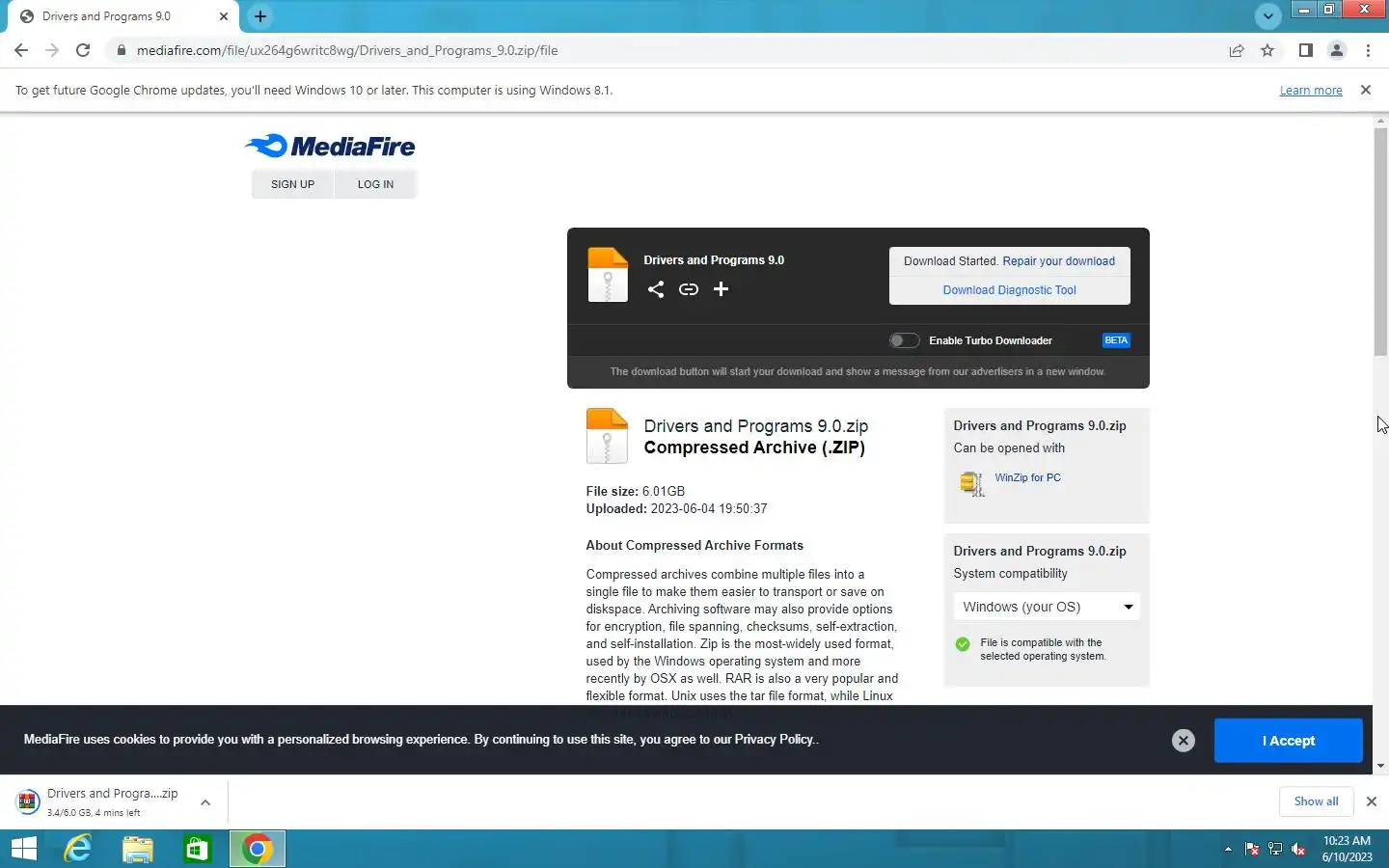Click the taskbar clock showing 10:23 AM

click(1347, 849)
